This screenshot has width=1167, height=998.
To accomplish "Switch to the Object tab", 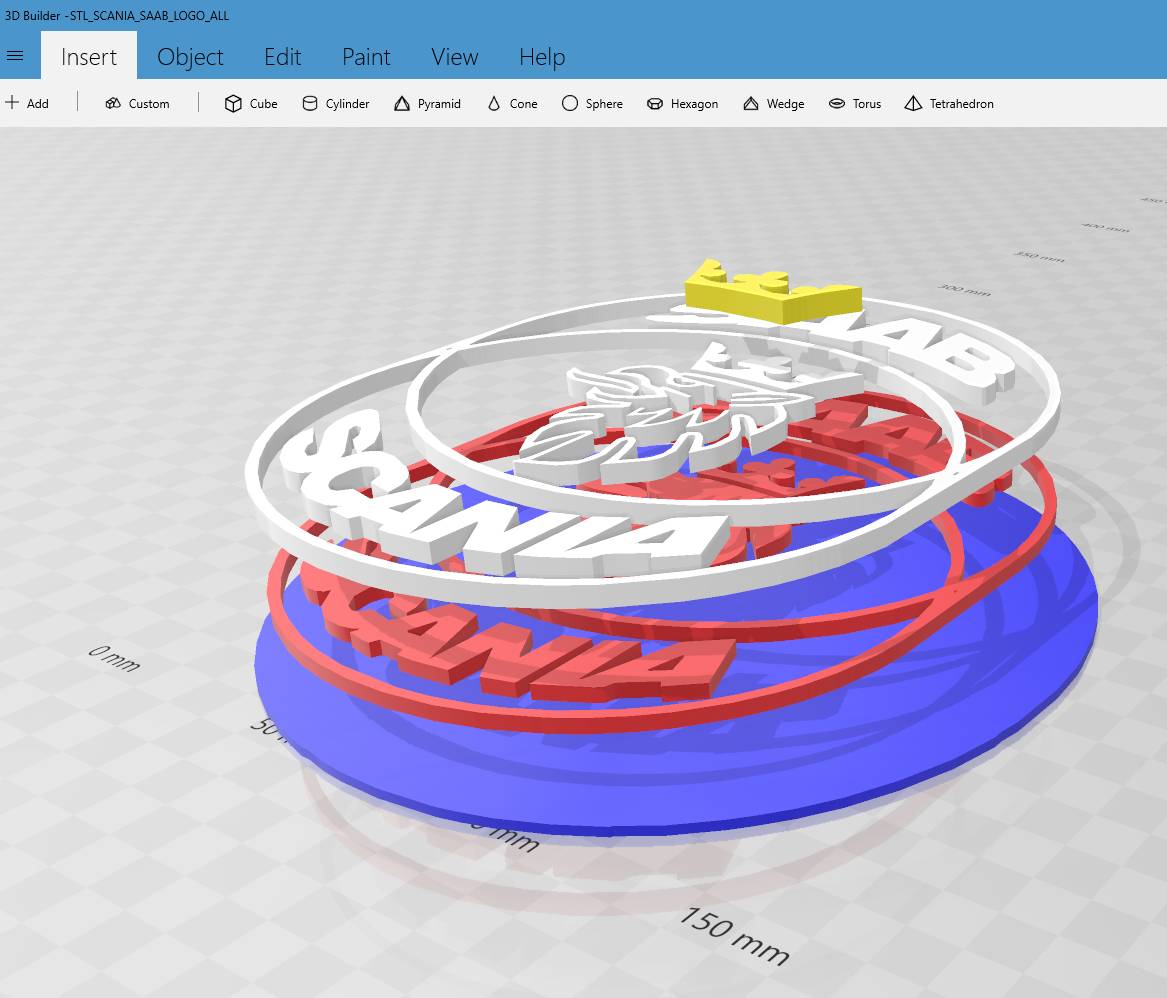I will (190, 57).
